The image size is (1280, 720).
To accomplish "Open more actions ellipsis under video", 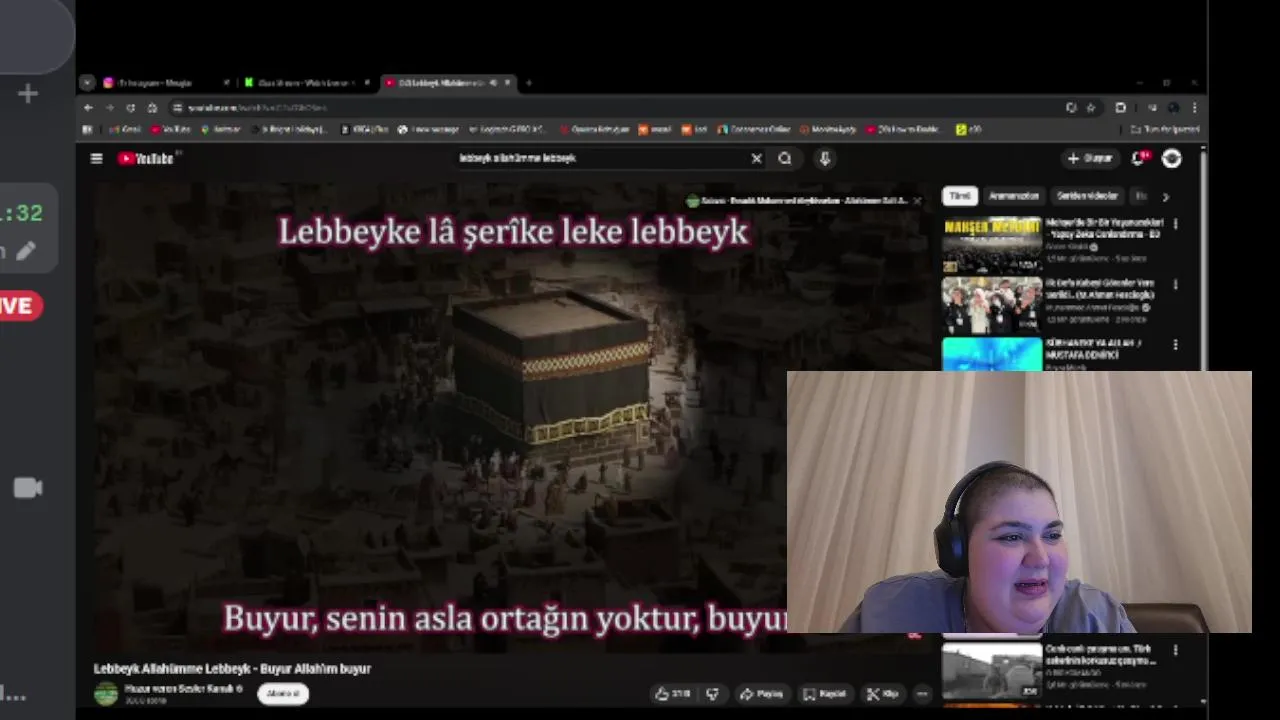I will (x=922, y=693).
